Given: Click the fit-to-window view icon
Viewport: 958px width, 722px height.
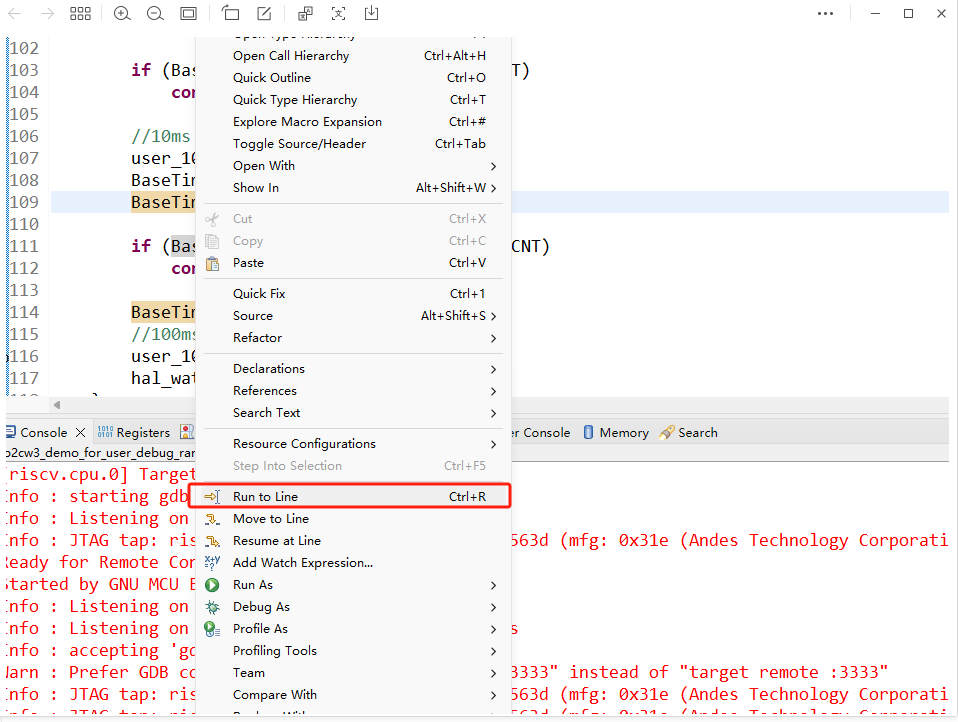Looking at the screenshot, I should 188,14.
